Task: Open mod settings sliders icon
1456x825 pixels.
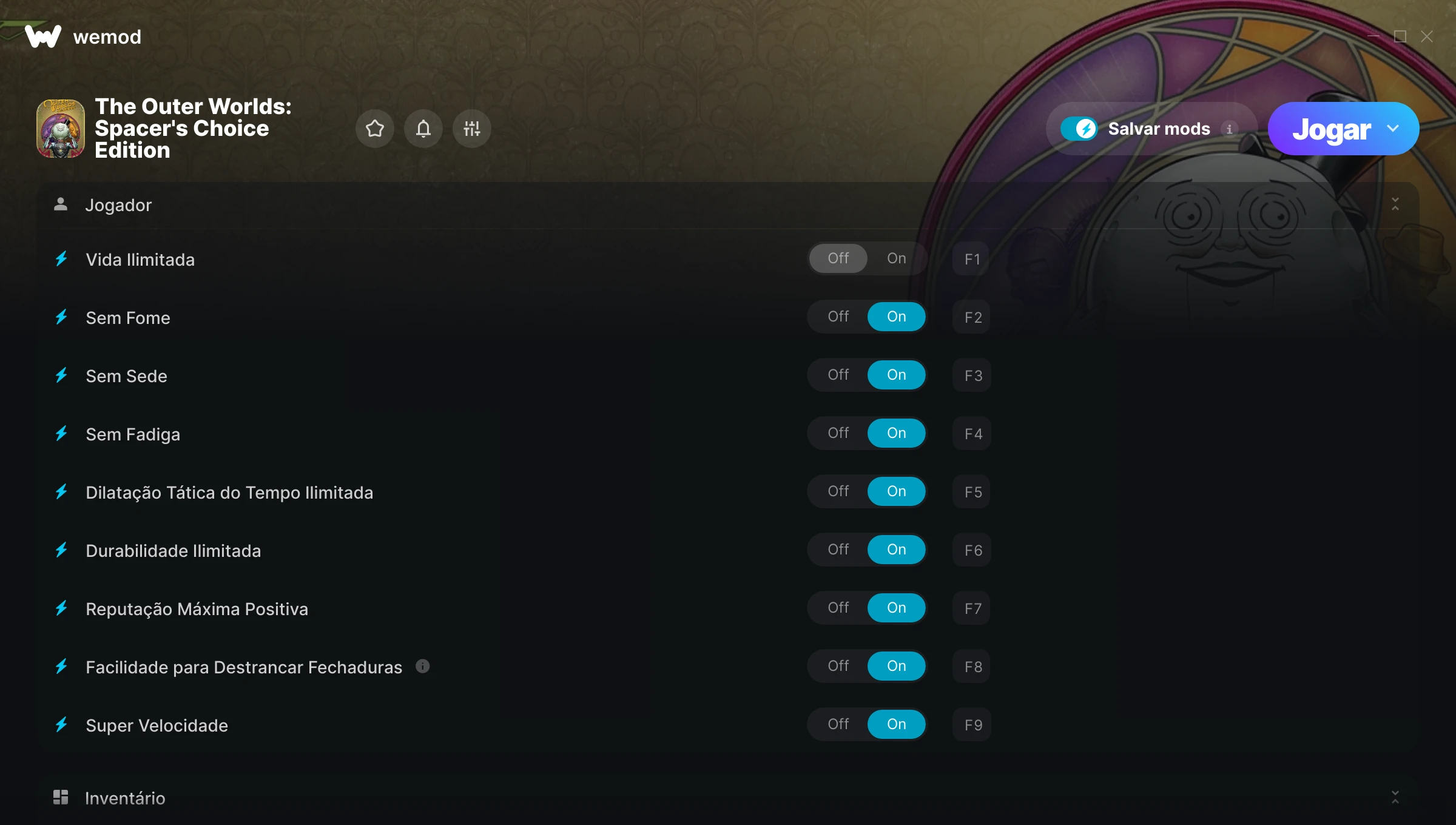Action: pyautogui.click(x=472, y=129)
